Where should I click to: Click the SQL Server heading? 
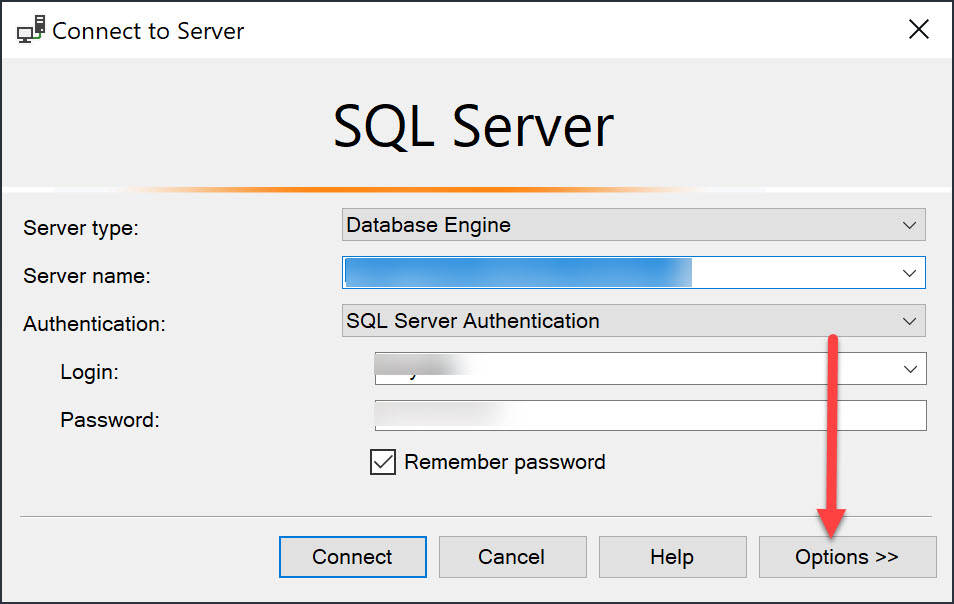pos(474,127)
